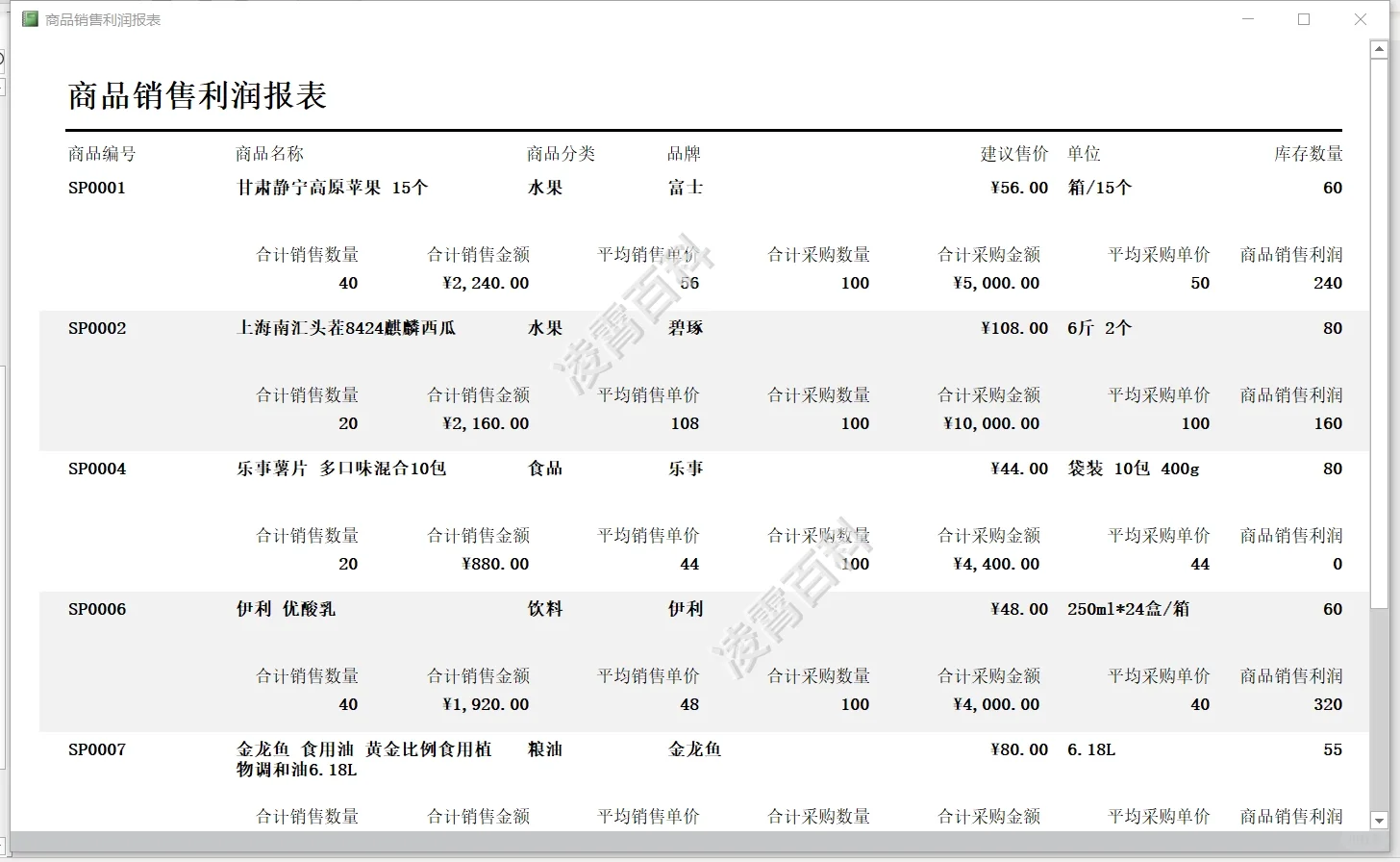Select the report heading 商品销售利润报表

[196, 95]
